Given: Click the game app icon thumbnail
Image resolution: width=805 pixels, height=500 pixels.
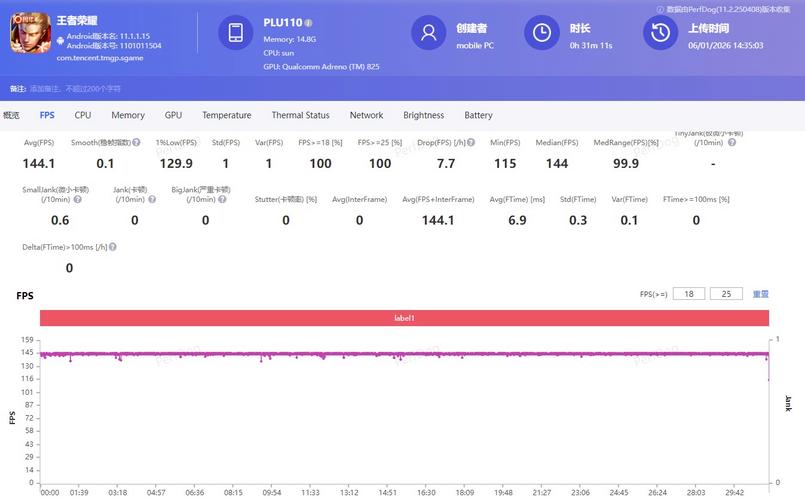Looking at the screenshot, I should click(31, 33).
